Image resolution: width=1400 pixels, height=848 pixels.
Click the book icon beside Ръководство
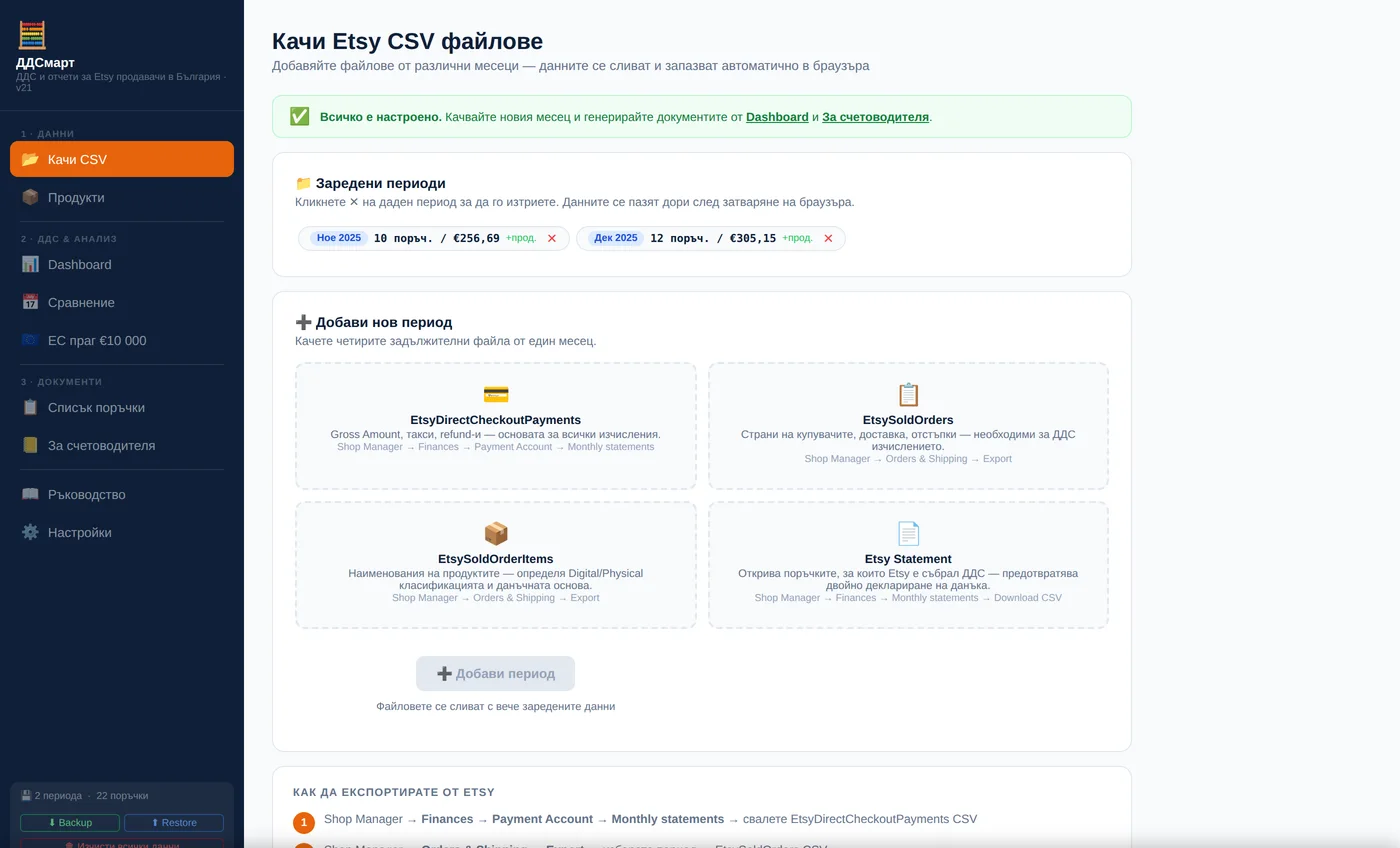[x=30, y=494]
